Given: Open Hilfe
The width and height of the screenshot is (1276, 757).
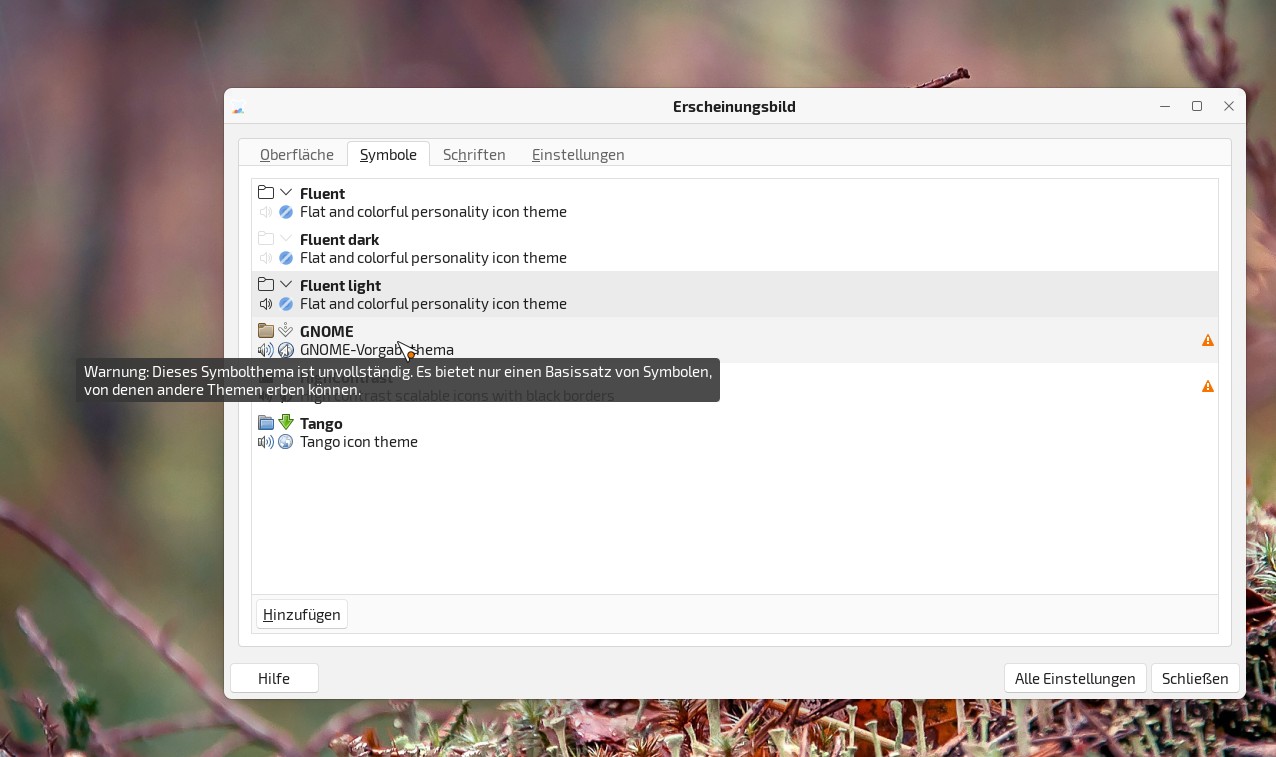Looking at the screenshot, I should pyautogui.click(x=274, y=678).
